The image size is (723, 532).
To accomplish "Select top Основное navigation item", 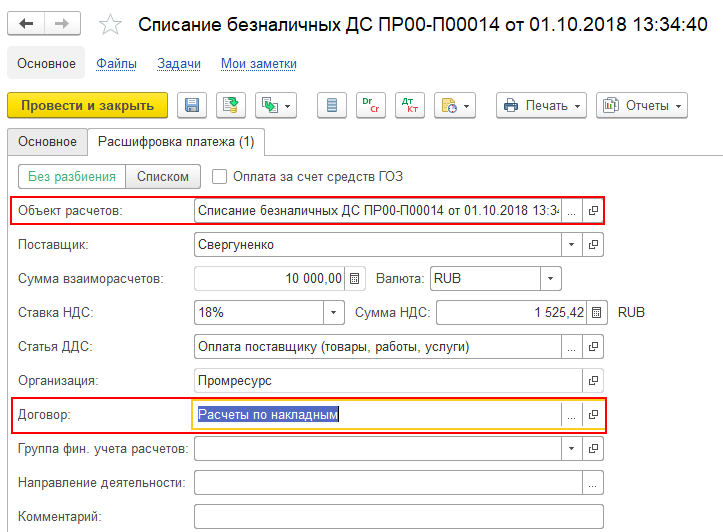I will [x=46, y=63].
